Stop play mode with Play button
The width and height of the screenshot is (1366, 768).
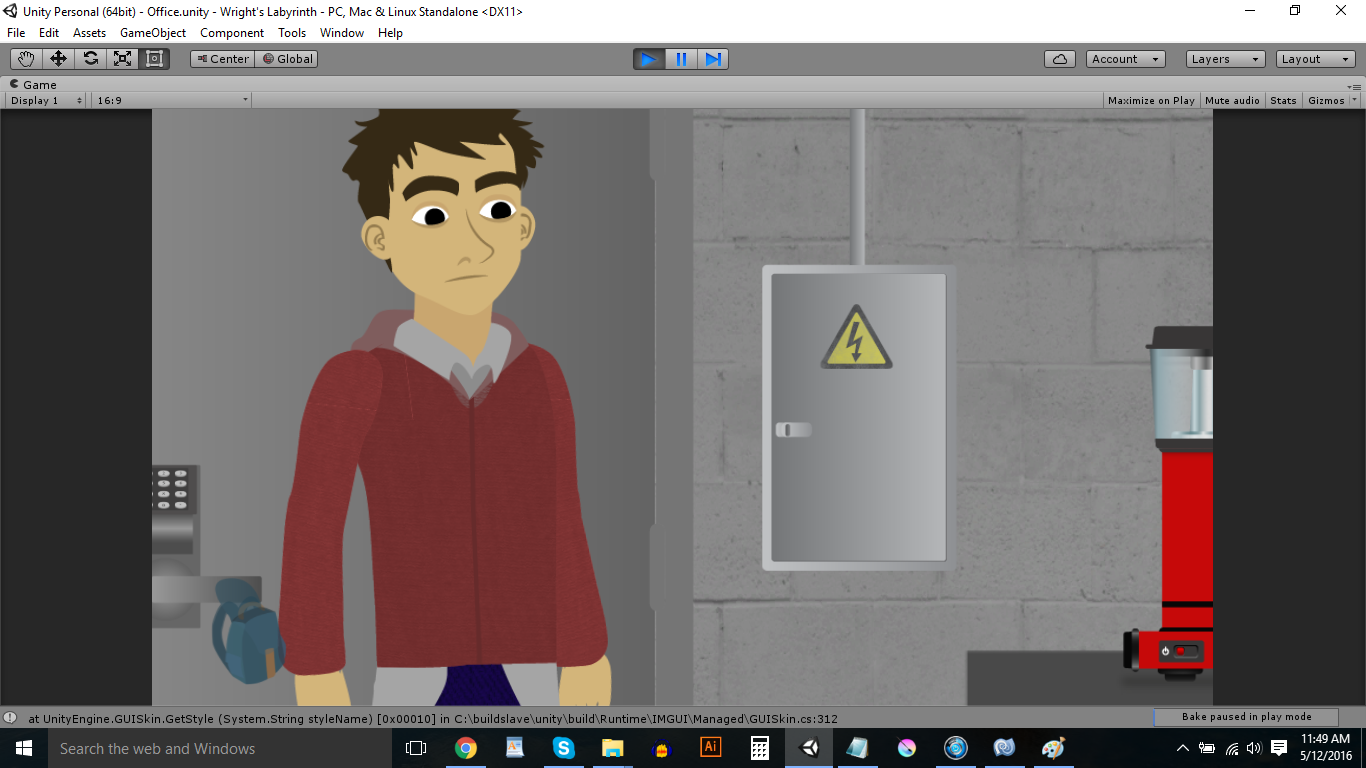click(649, 59)
